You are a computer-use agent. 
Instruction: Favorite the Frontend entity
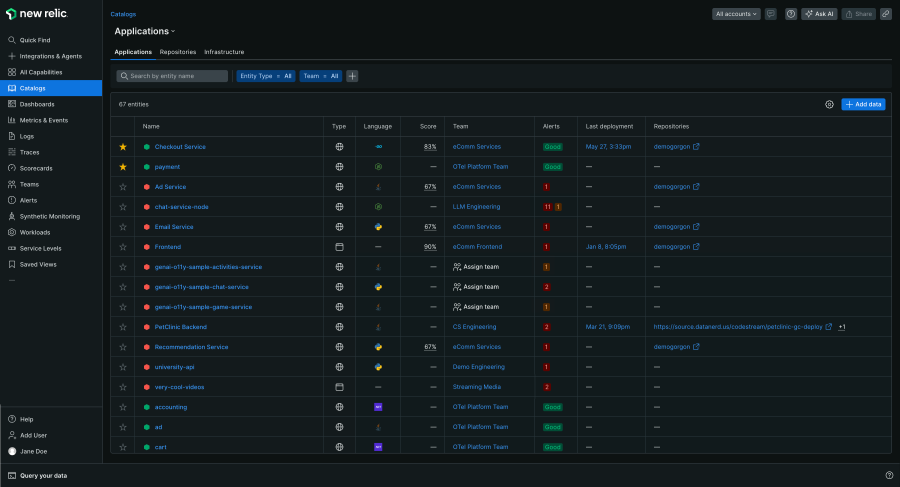click(123, 247)
